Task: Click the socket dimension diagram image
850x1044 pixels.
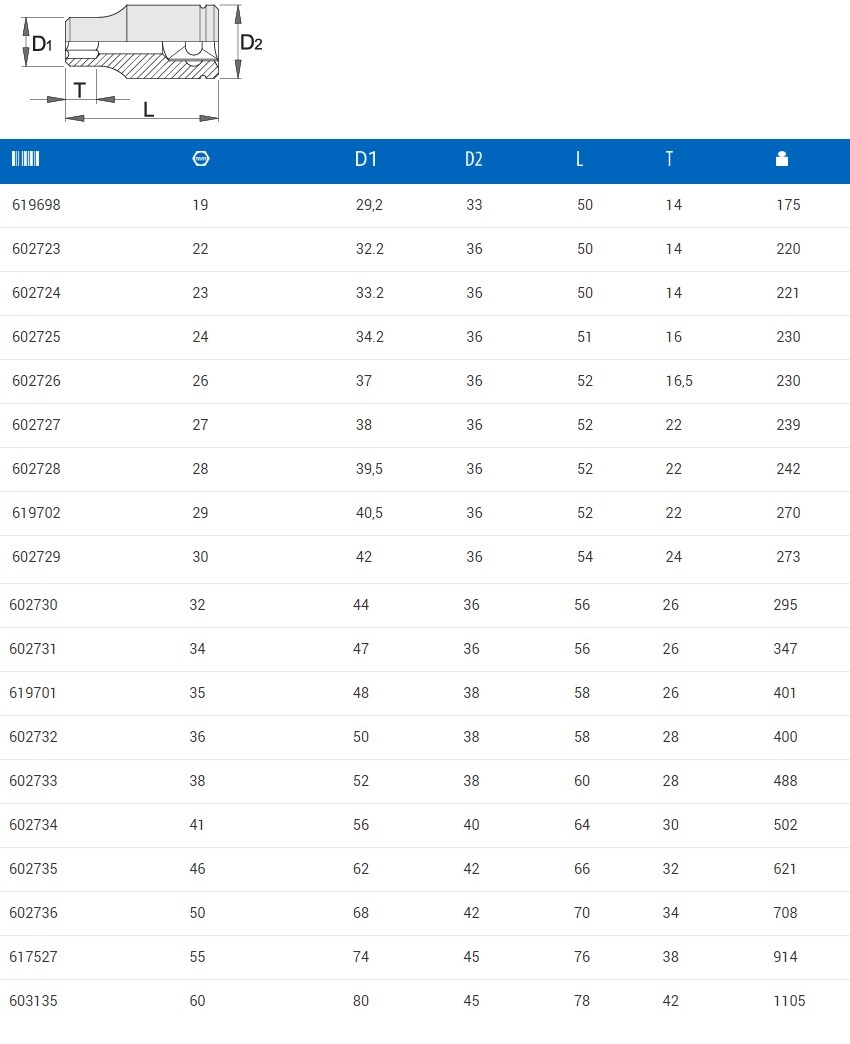Action: click(x=142, y=62)
